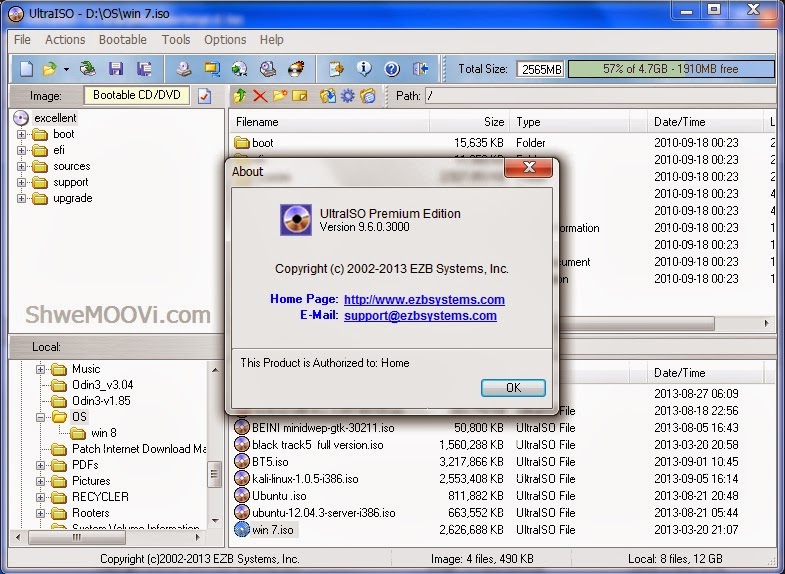
Task: Click the Open CD/DVD toolbar icon
Action: [x=88, y=69]
